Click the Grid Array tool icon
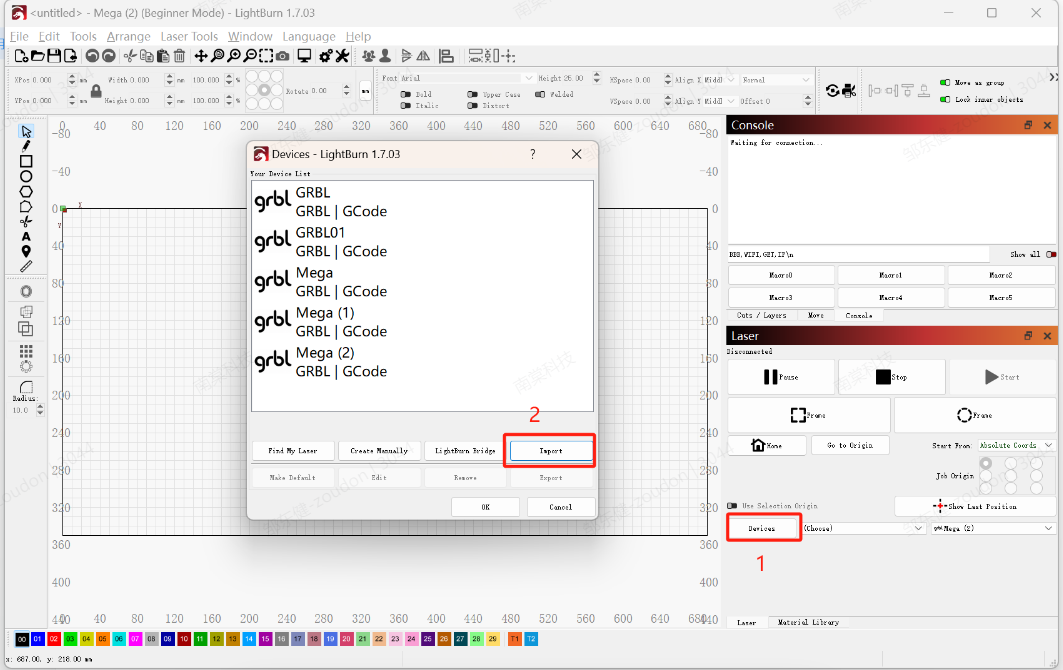 coord(26,351)
